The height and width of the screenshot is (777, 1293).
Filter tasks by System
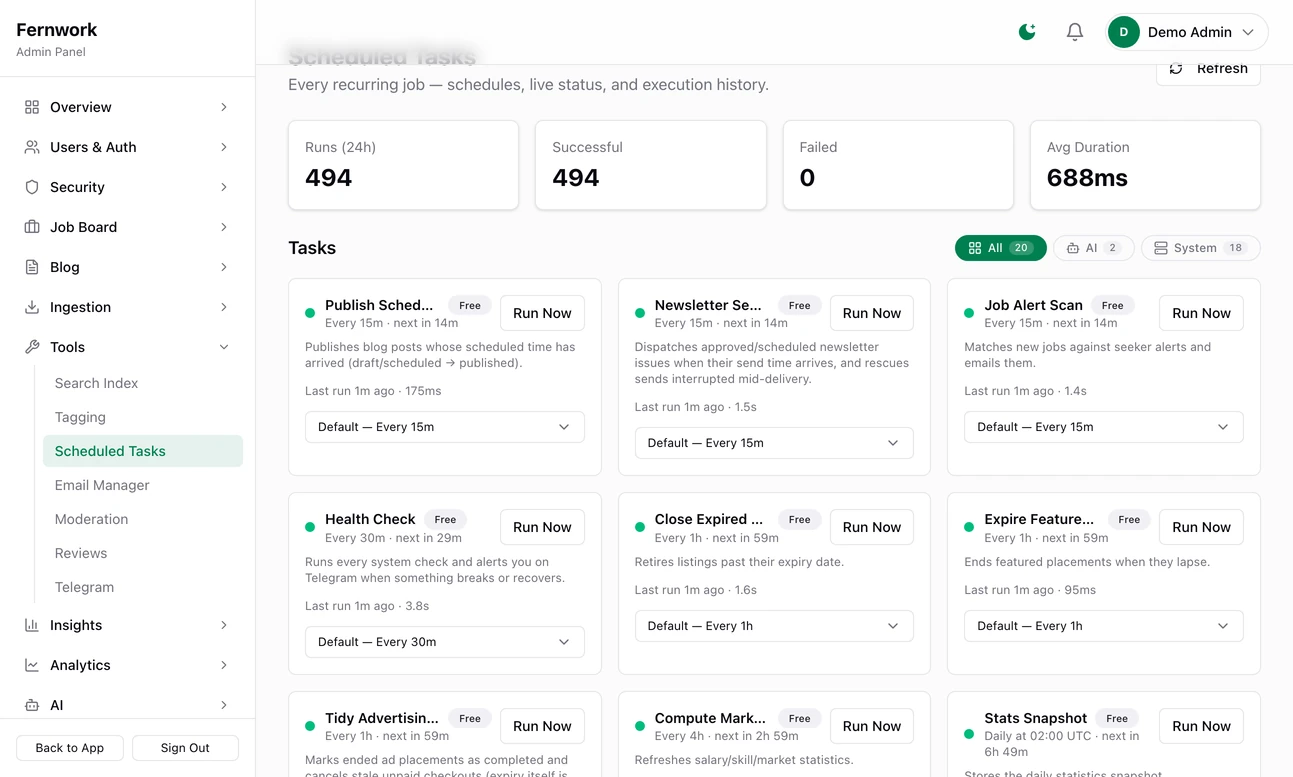(1201, 248)
